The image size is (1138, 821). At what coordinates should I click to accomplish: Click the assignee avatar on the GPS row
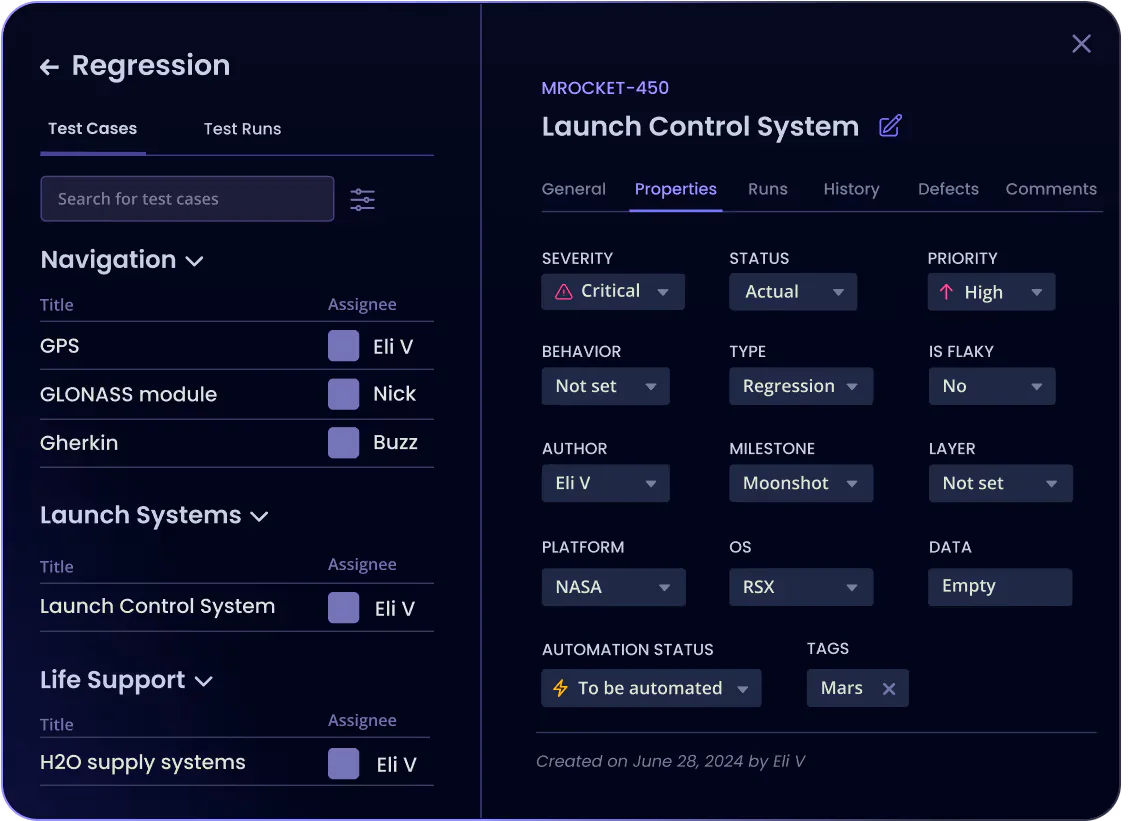click(x=343, y=346)
